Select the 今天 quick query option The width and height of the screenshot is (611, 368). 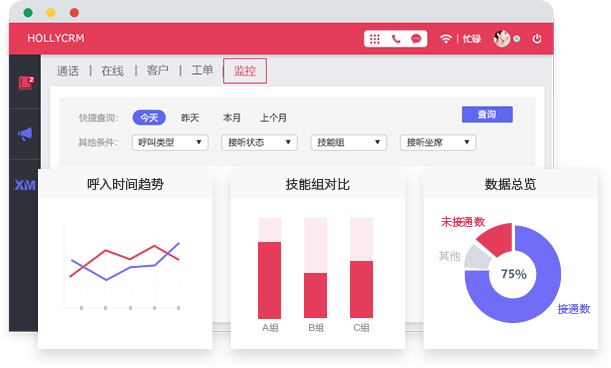(149, 118)
